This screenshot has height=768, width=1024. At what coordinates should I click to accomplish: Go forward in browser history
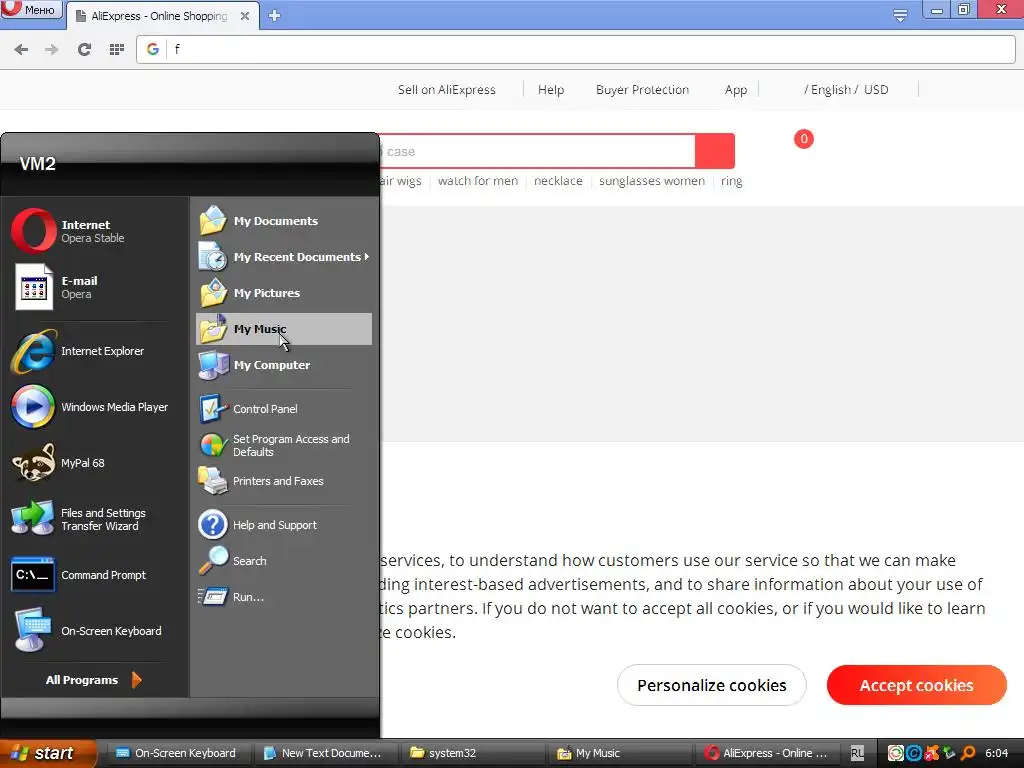click(x=52, y=49)
